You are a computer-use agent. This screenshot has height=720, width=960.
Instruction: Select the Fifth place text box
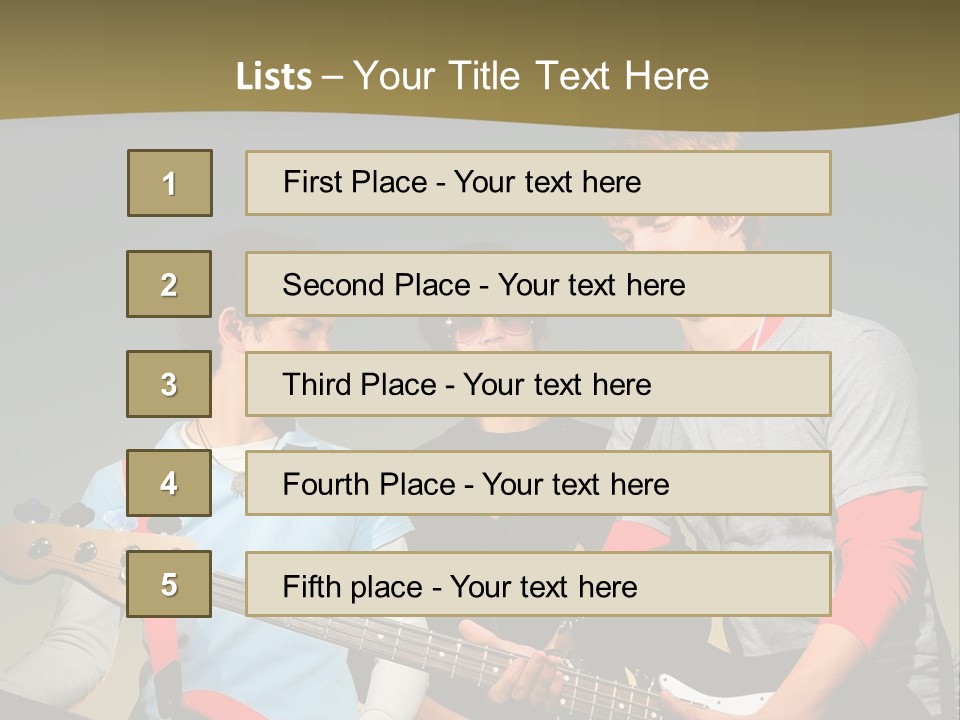tap(538, 584)
